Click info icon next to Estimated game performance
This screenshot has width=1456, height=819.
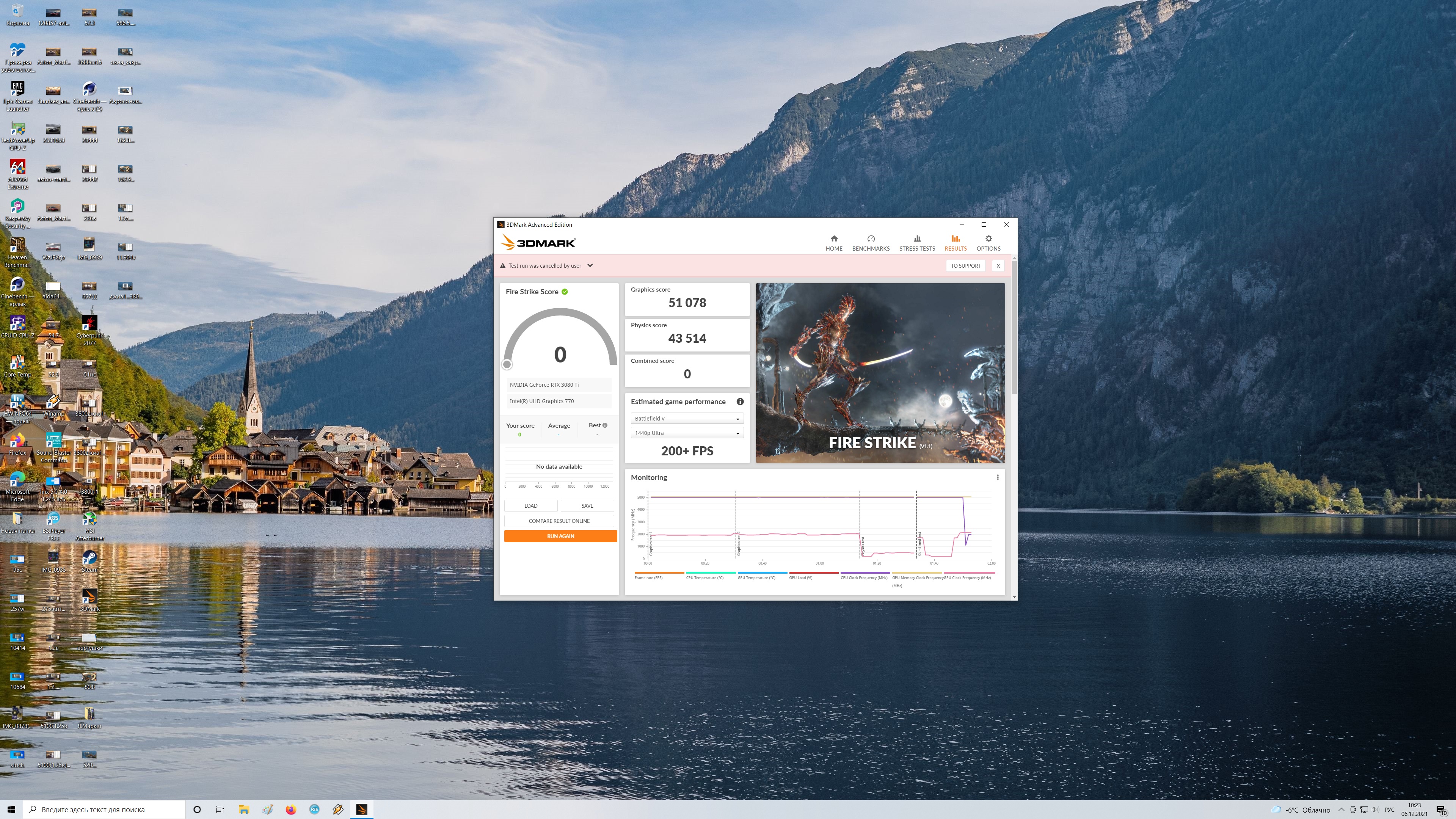740,402
